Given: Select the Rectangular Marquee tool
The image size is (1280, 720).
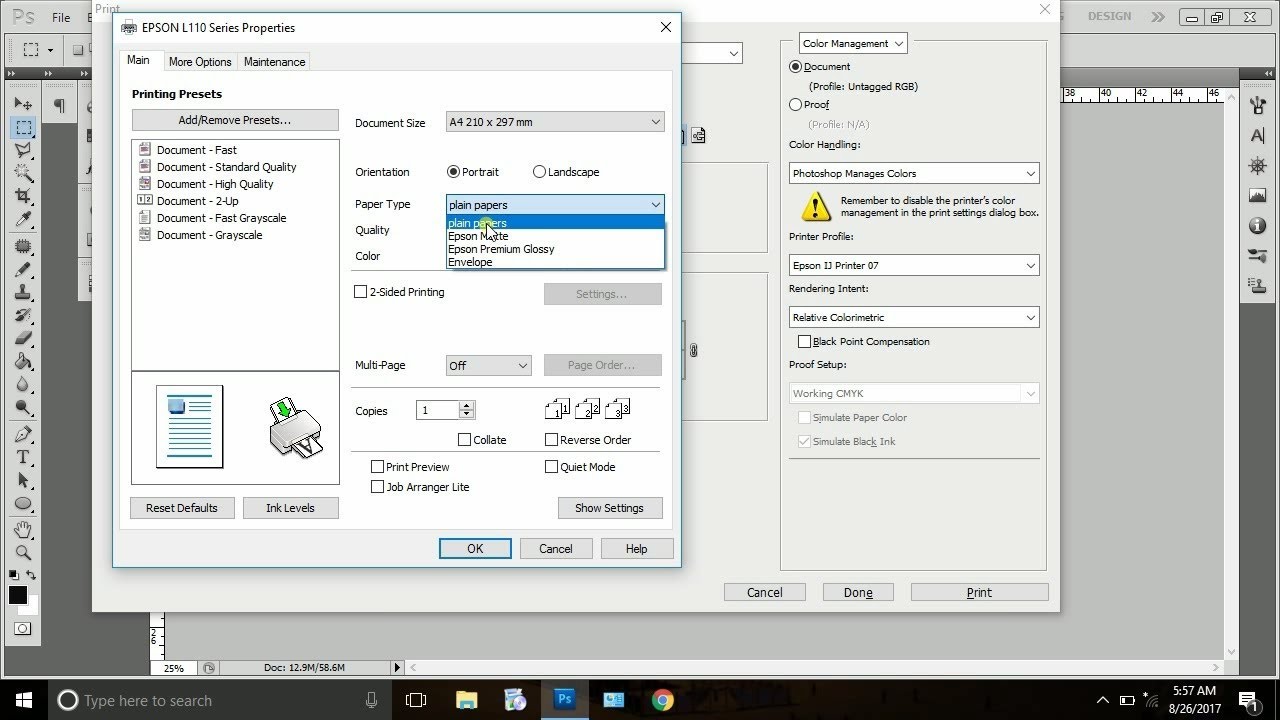Looking at the screenshot, I should click(x=23, y=128).
